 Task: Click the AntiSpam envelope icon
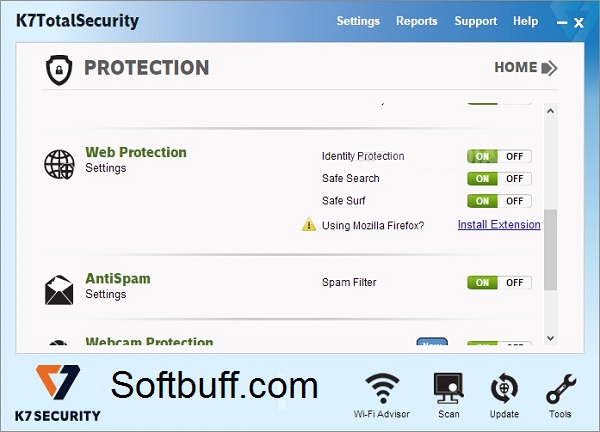pyautogui.click(x=59, y=290)
